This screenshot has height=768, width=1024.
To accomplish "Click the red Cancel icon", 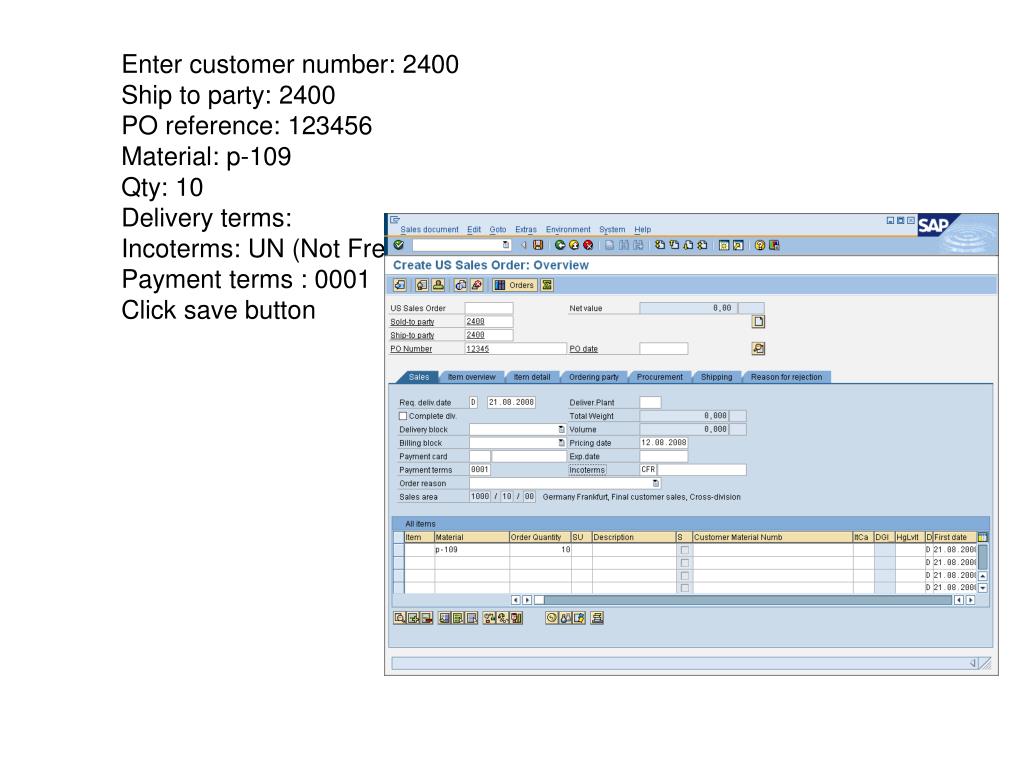I will tap(588, 245).
